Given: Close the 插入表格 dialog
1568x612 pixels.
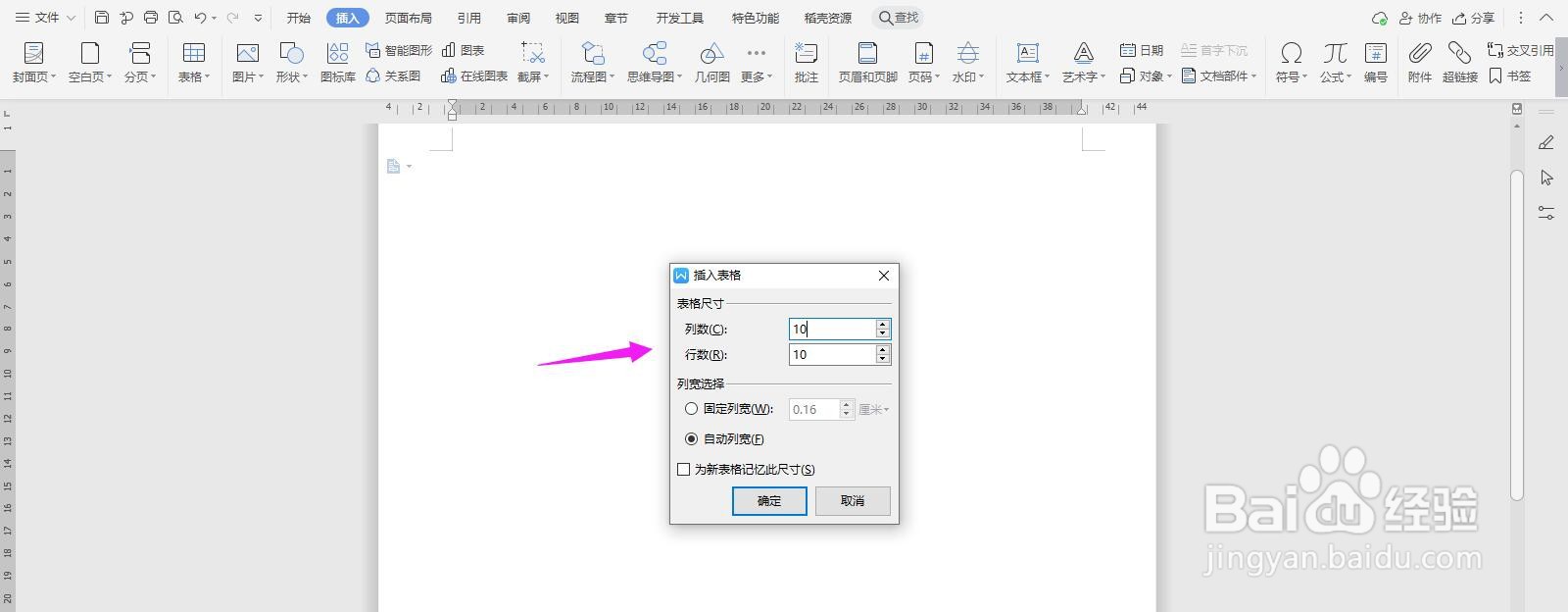Looking at the screenshot, I should [x=884, y=276].
